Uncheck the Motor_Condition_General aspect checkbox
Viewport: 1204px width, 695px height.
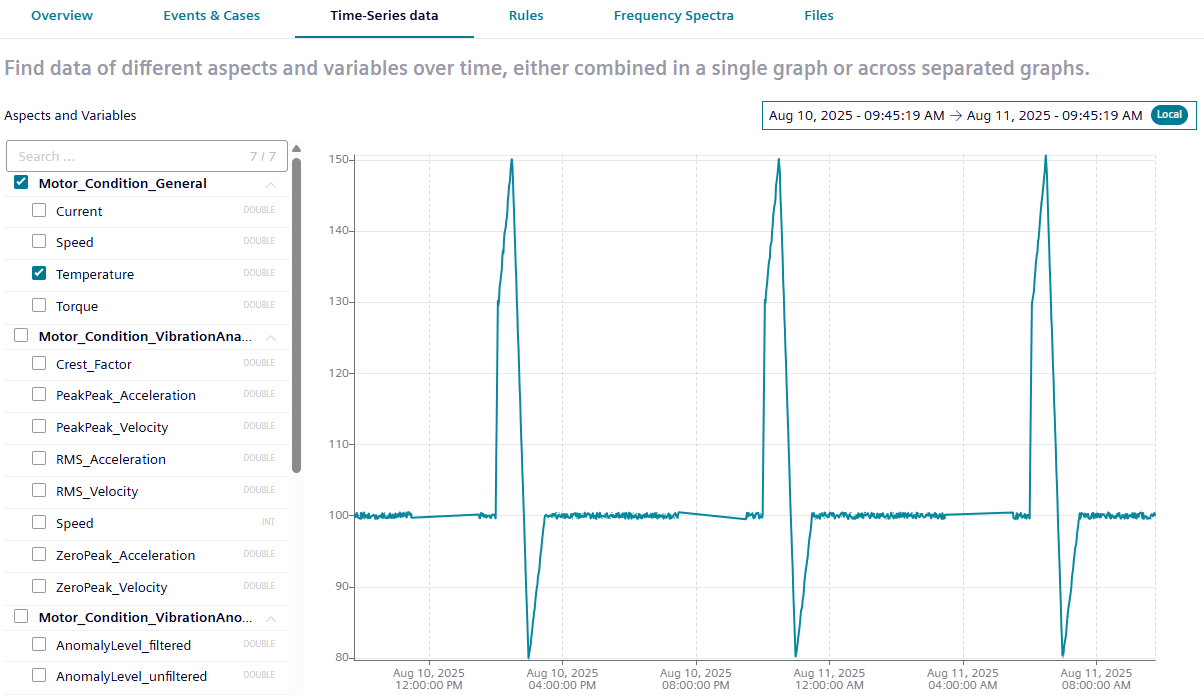21,183
